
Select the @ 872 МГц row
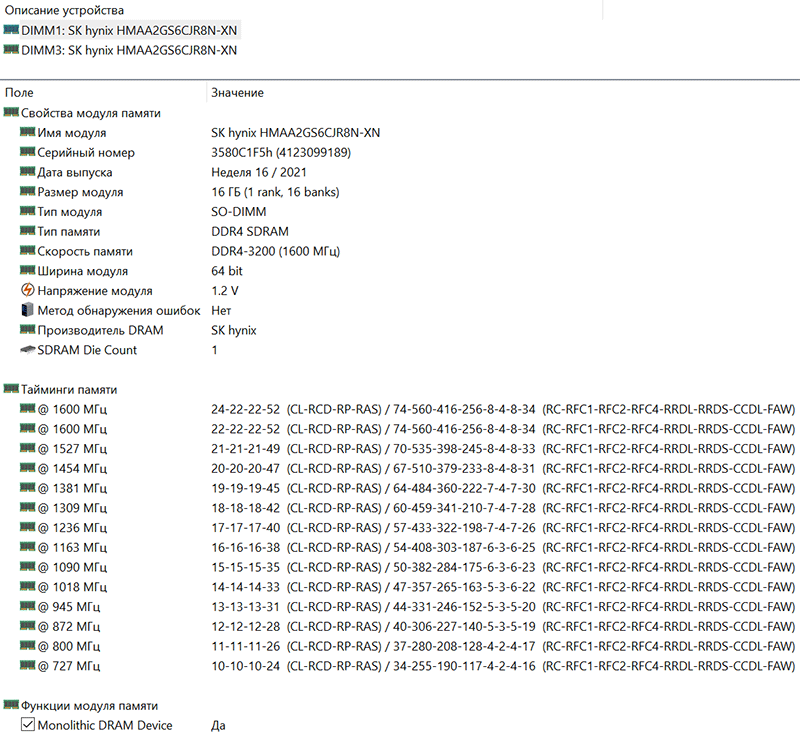(407, 627)
